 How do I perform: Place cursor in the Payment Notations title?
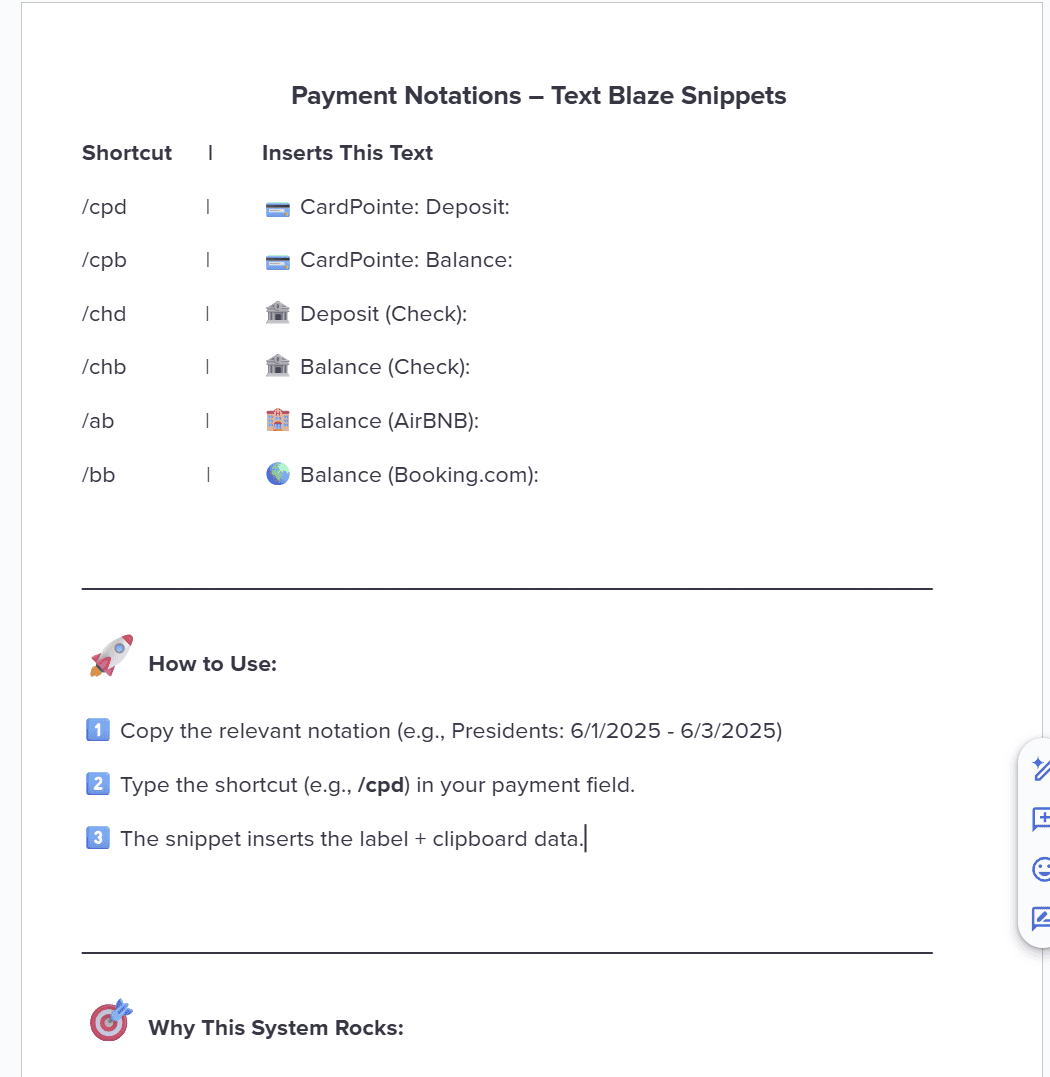[x=538, y=95]
